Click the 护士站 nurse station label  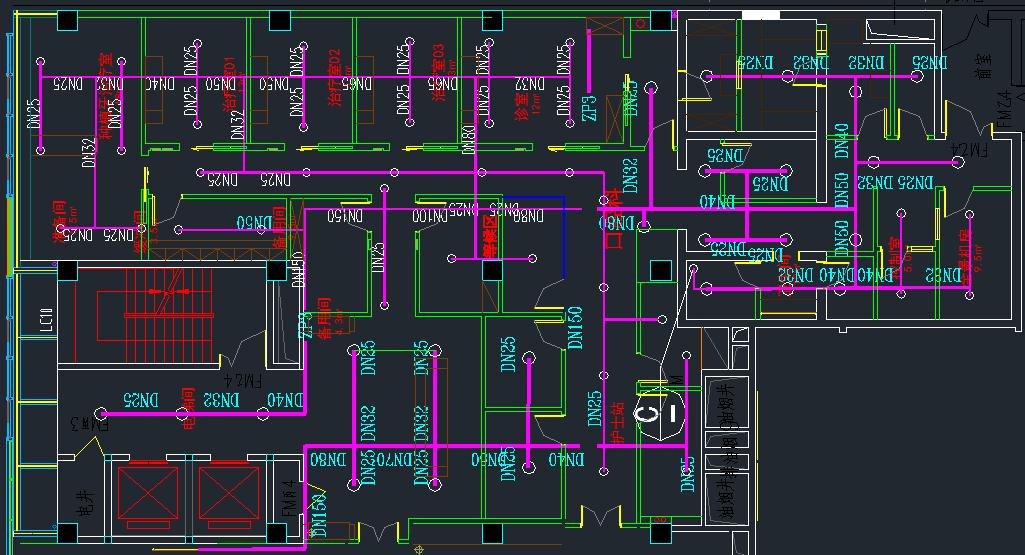(x=618, y=424)
